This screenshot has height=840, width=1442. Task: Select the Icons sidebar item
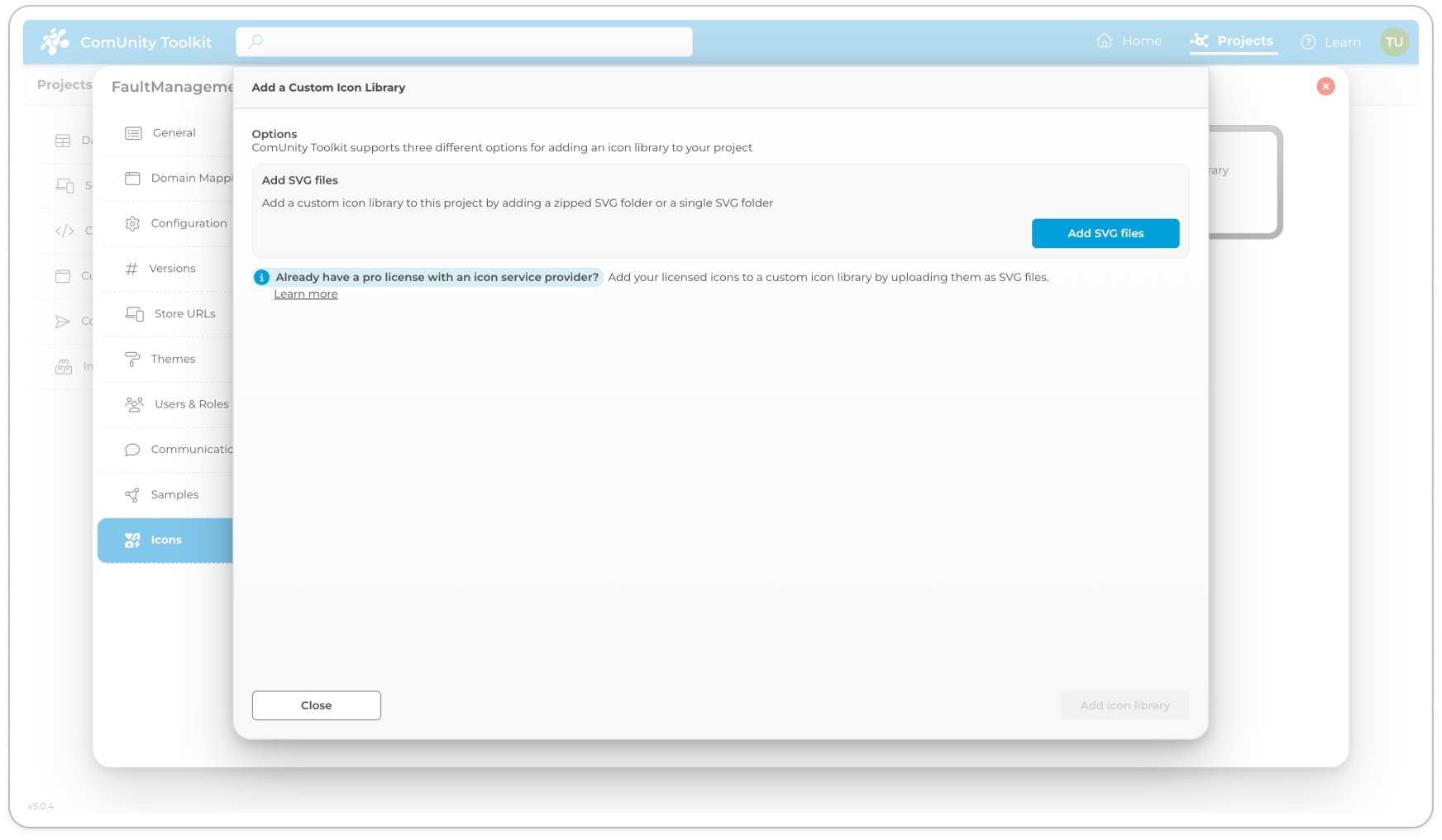(165, 540)
